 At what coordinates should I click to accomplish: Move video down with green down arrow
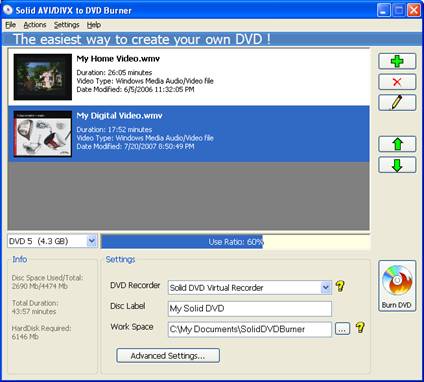point(397,165)
